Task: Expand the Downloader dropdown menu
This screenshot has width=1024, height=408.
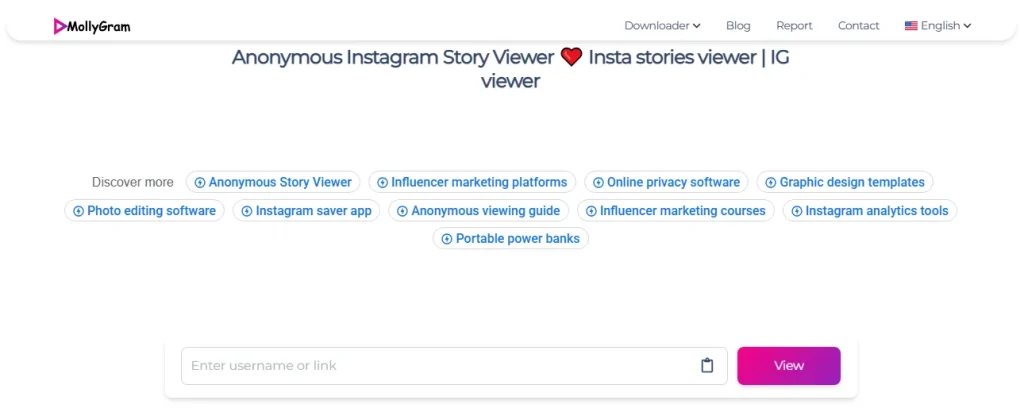Action: (662, 26)
